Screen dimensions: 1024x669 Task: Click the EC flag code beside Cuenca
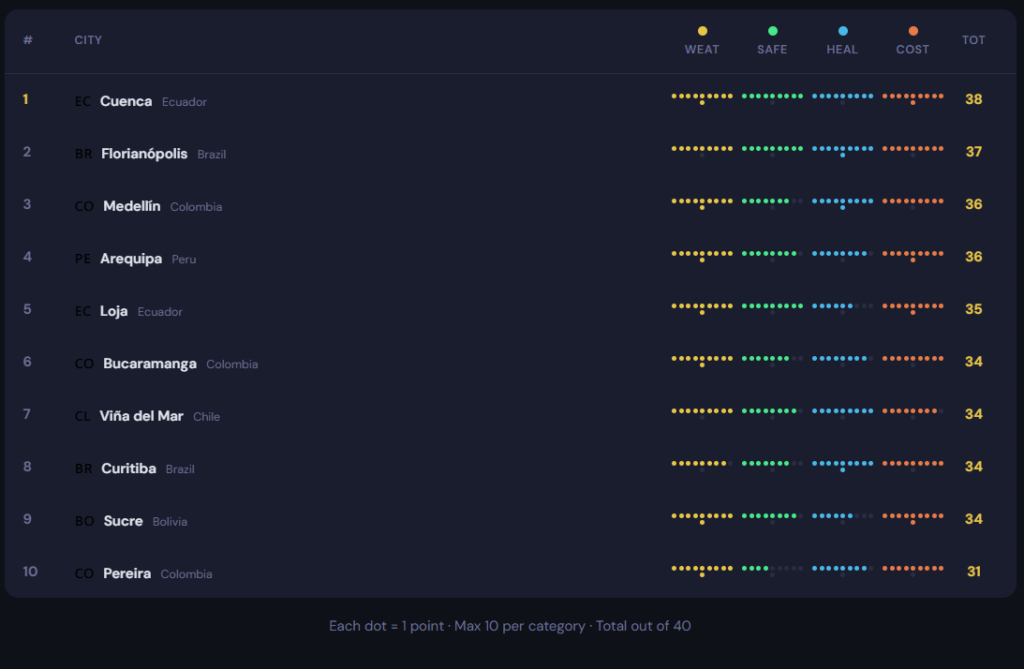click(x=83, y=102)
